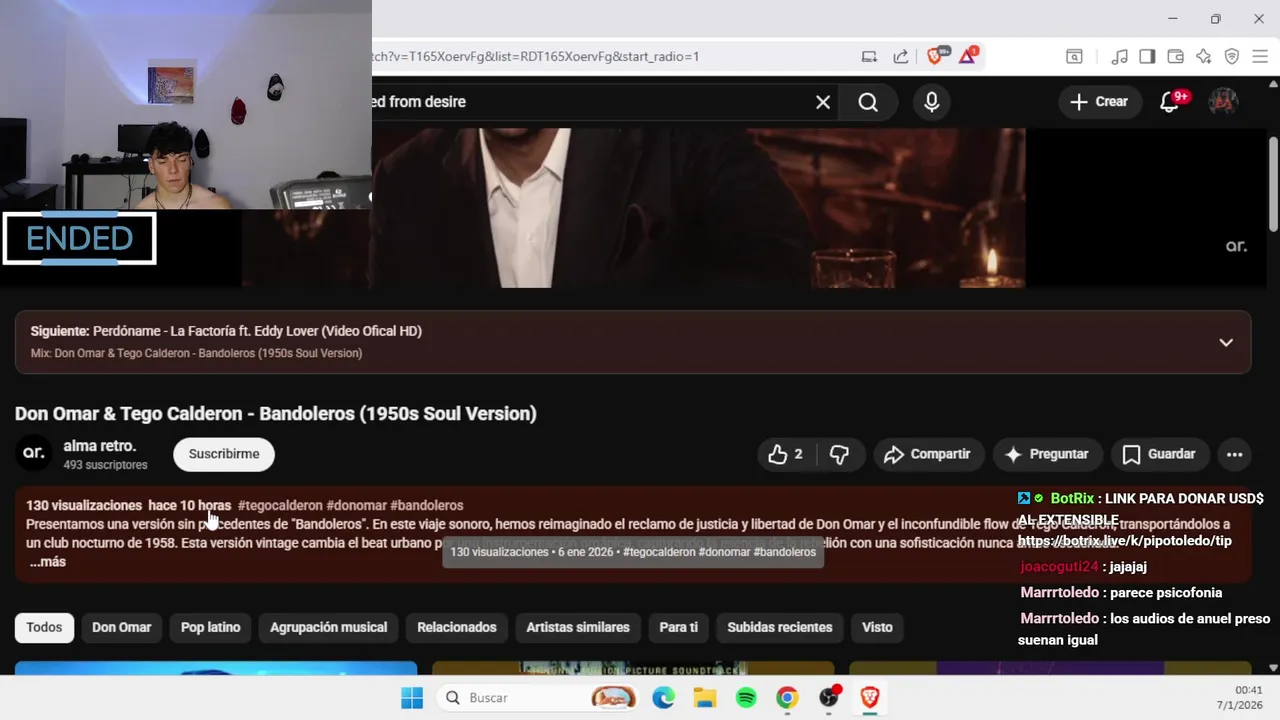The image size is (1280, 720).
Task: Open the Windows Start menu
Action: [412, 698]
